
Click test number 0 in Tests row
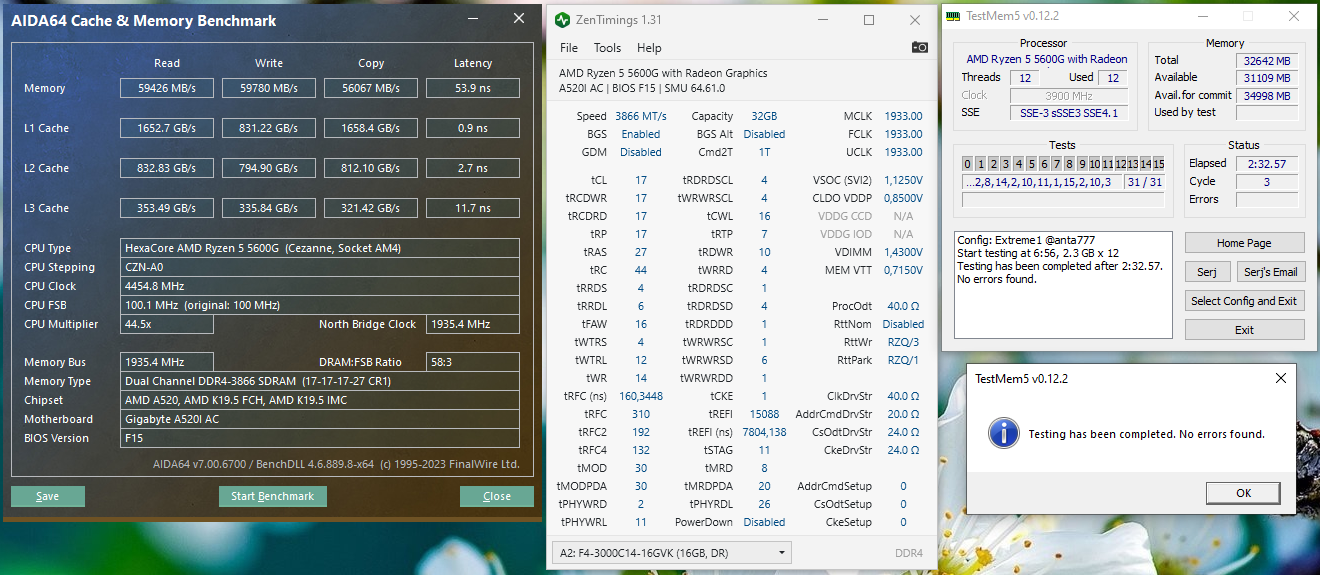click(968, 164)
